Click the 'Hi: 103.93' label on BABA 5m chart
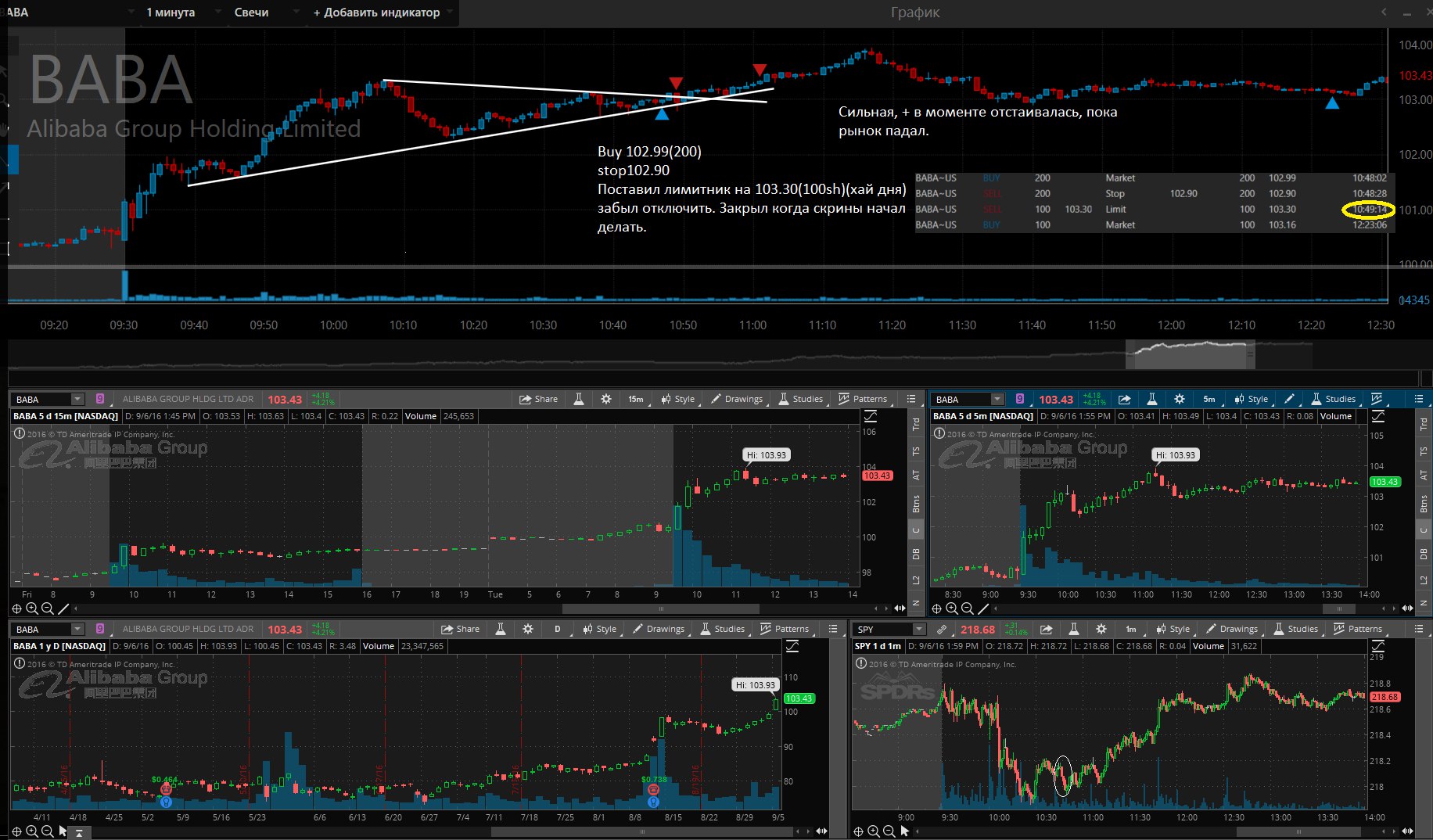This screenshot has width=1433, height=840. pyautogui.click(x=1176, y=454)
